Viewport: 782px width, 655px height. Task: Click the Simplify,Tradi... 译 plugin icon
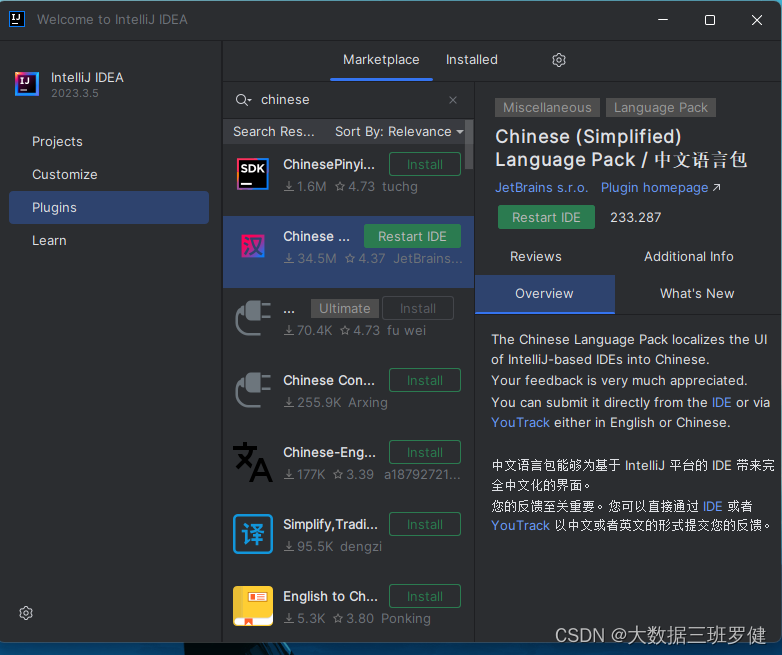253,534
